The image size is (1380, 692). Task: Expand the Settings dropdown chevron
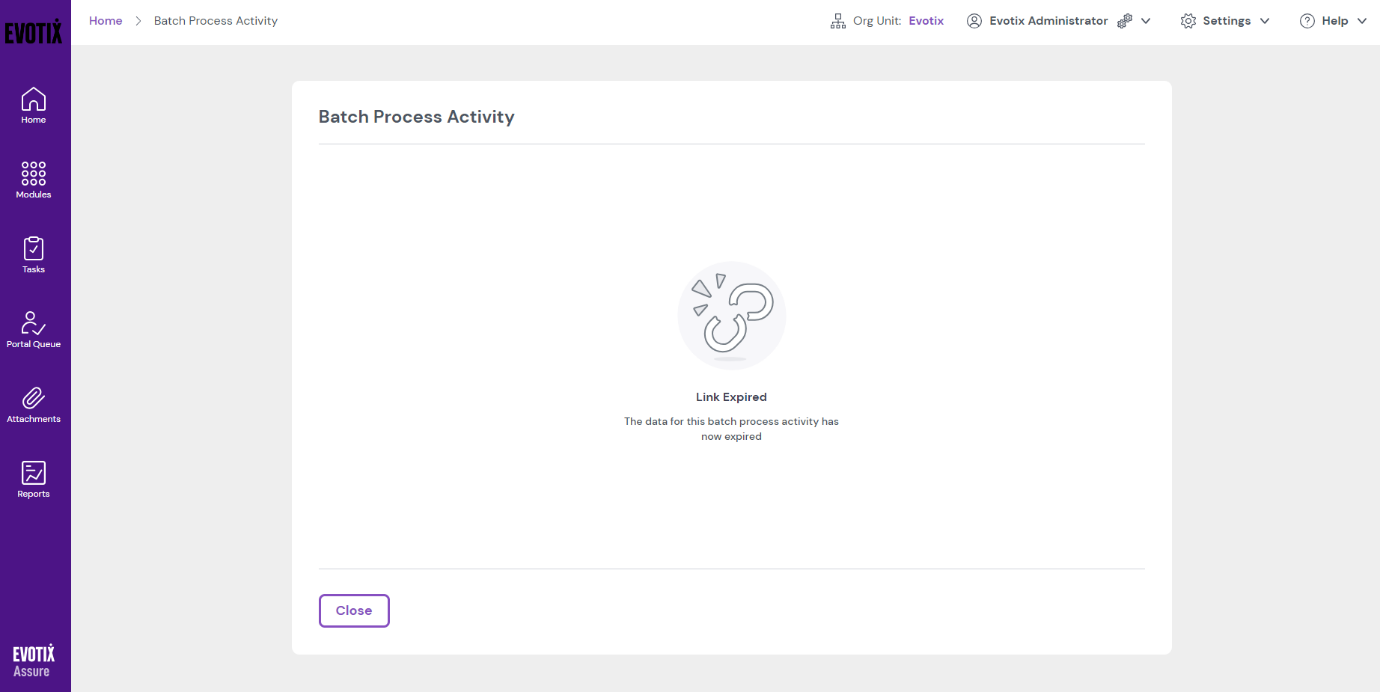pos(1265,21)
